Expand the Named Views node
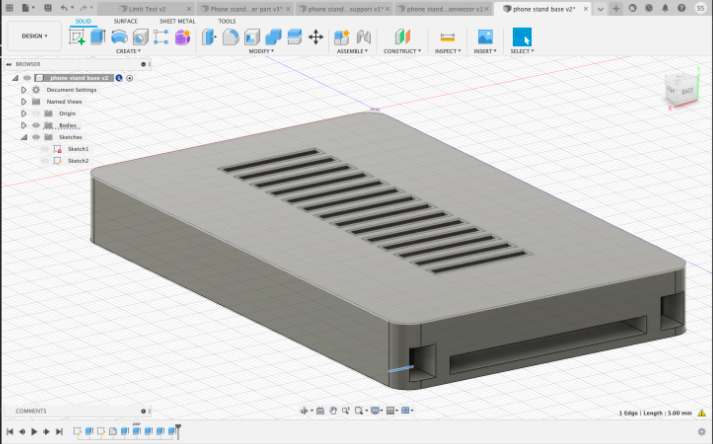 click(24, 101)
